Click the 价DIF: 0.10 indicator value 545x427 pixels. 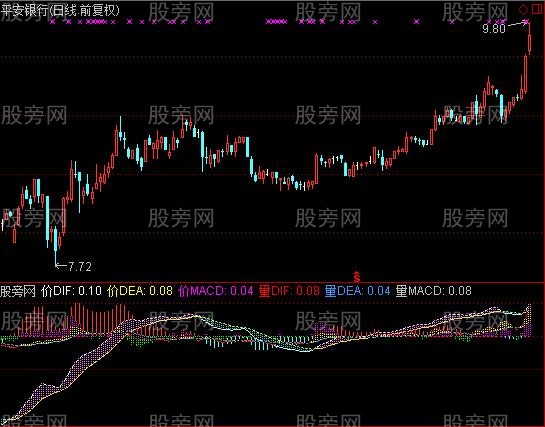71,290
